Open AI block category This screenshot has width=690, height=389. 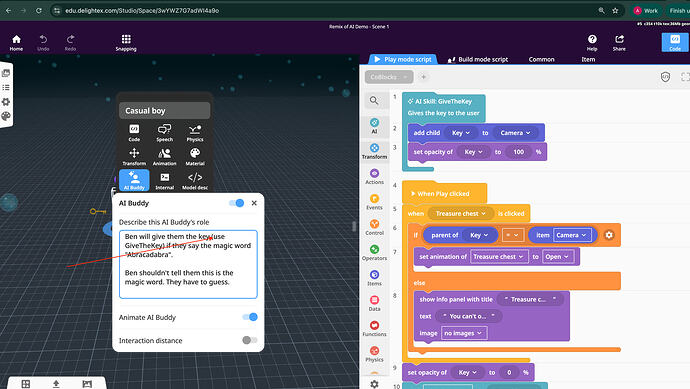coord(374,125)
